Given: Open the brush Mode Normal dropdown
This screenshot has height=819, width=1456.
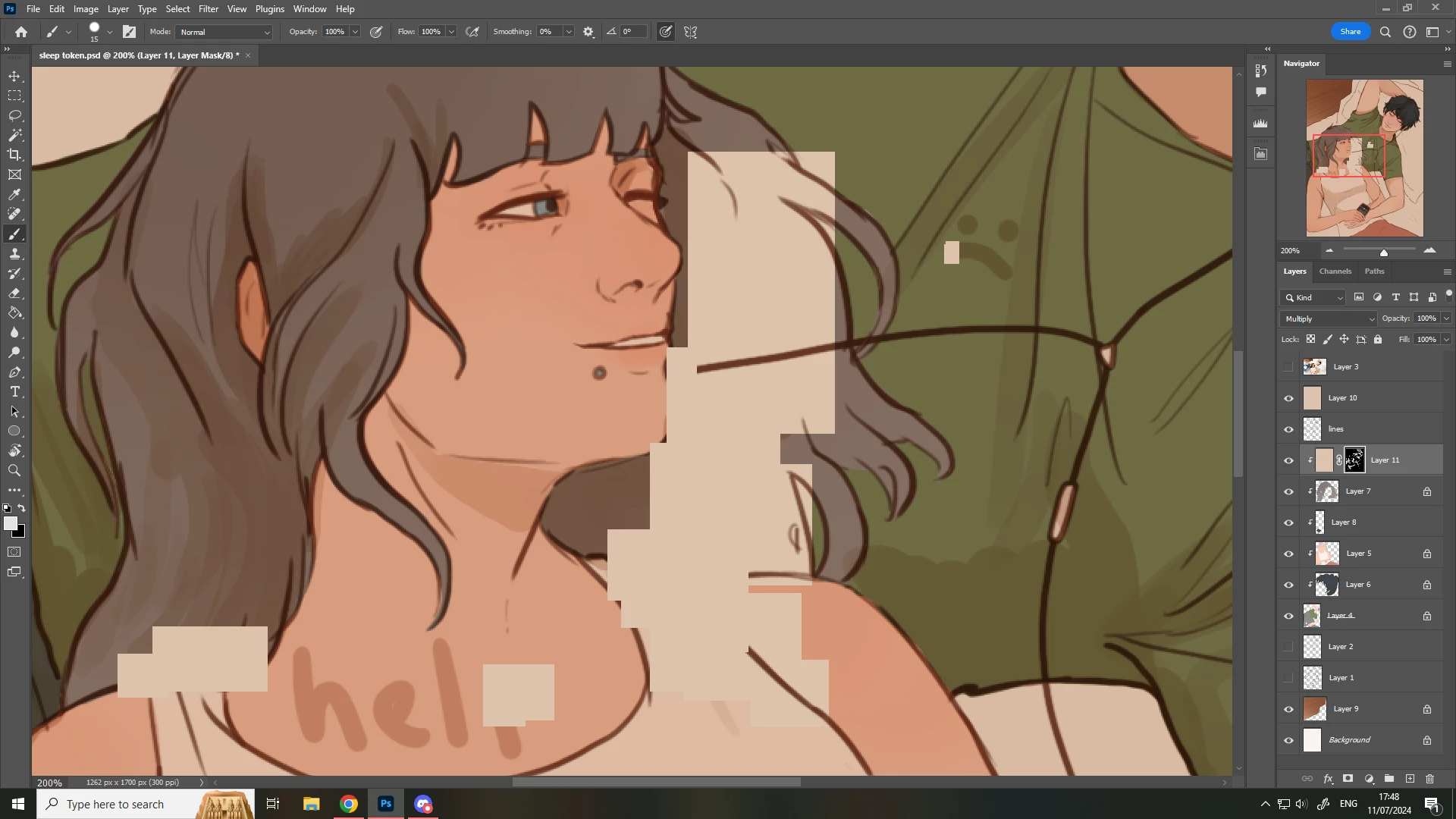Looking at the screenshot, I should (224, 32).
